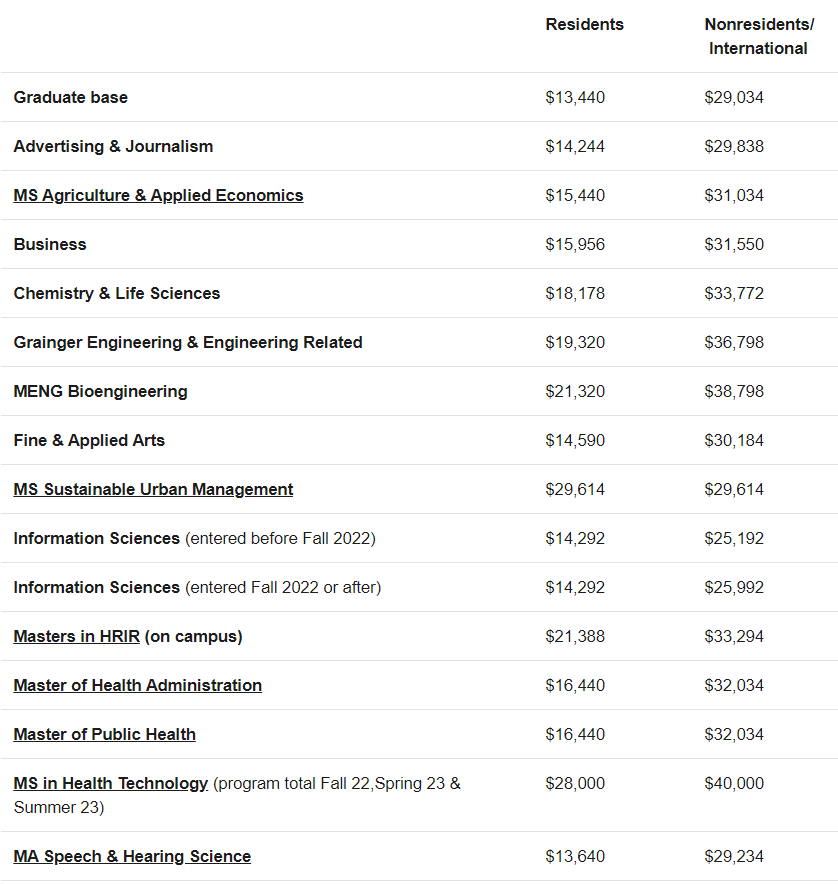Click the Fine & Applied Arts label
The image size is (838, 884).
[x=89, y=441]
